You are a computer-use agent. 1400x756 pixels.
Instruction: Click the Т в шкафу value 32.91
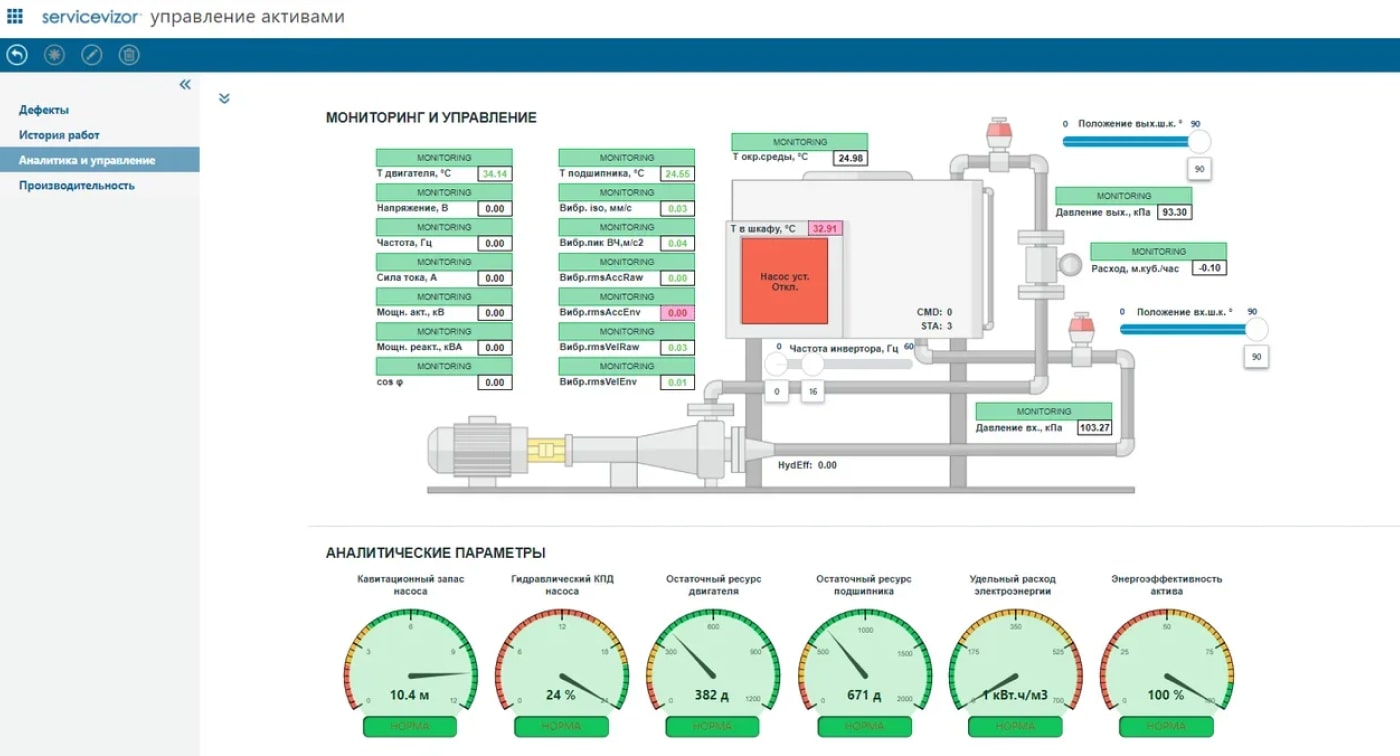[x=825, y=228]
